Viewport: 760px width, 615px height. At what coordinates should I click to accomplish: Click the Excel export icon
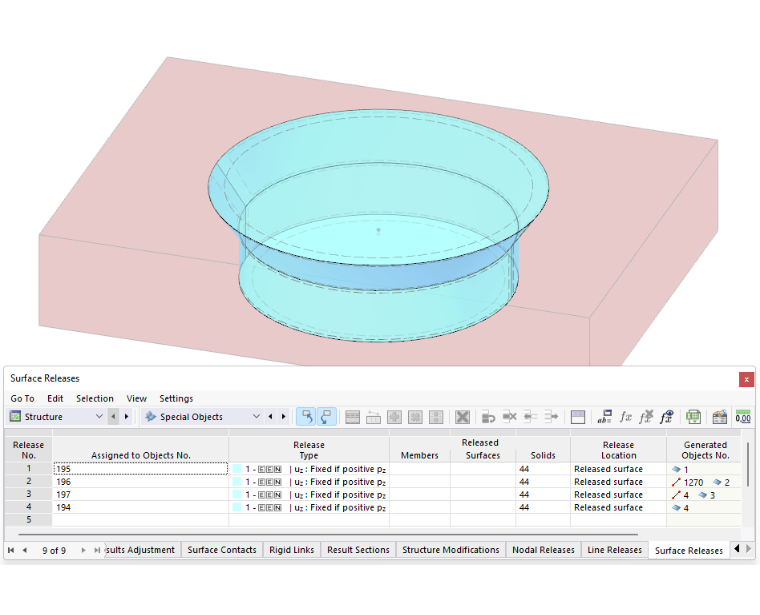pos(693,417)
